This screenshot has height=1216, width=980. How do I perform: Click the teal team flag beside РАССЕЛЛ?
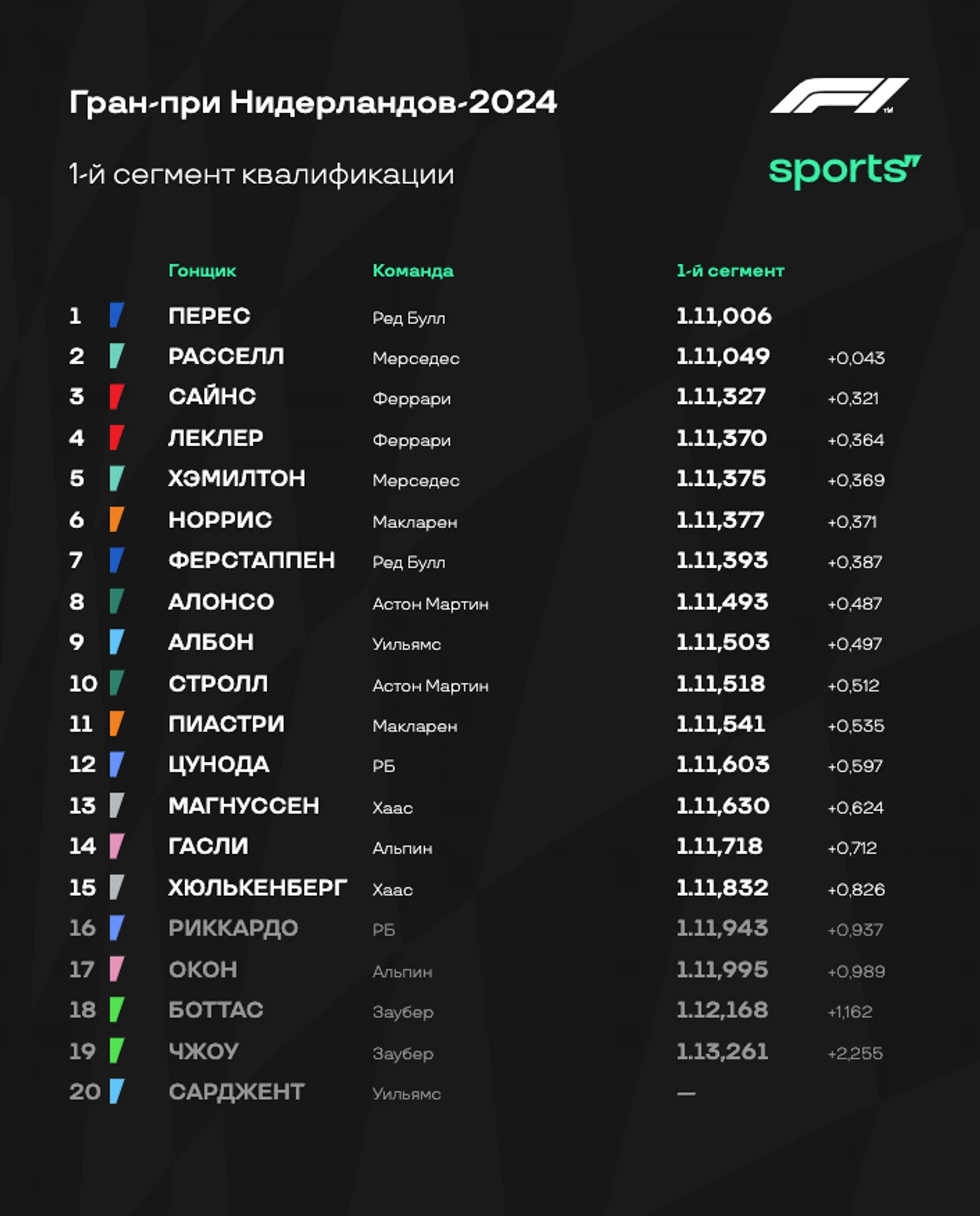[x=117, y=356]
